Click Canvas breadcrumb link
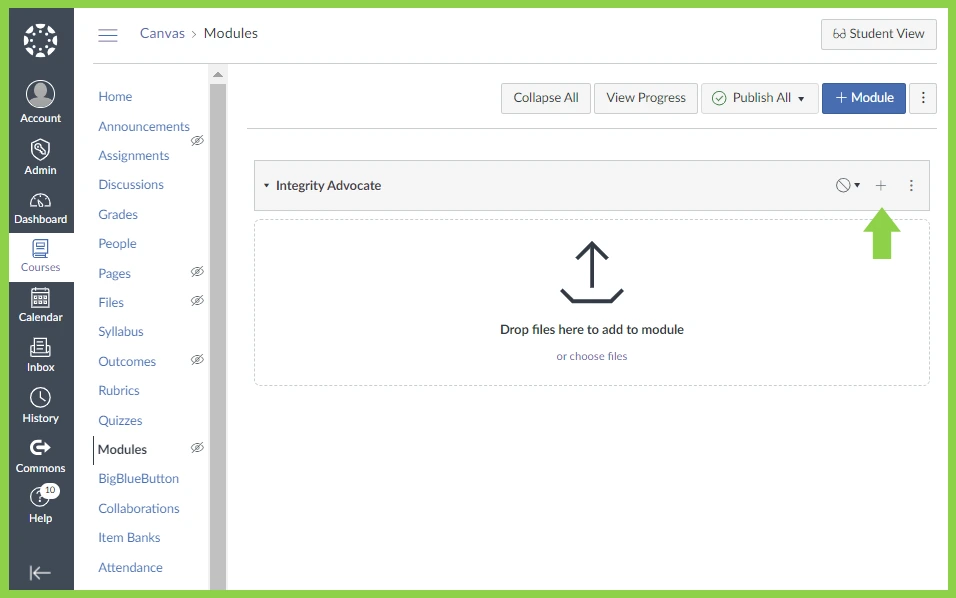The width and height of the screenshot is (956, 598). [x=162, y=34]
